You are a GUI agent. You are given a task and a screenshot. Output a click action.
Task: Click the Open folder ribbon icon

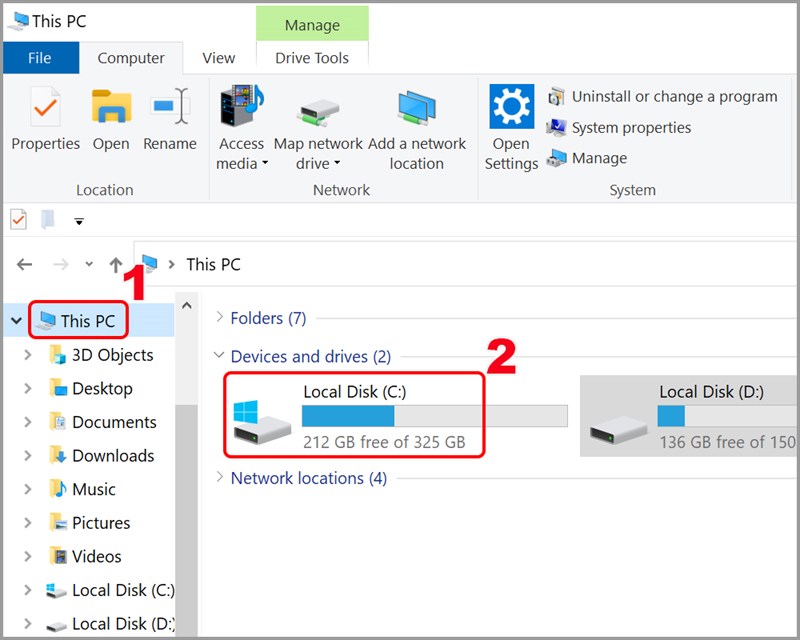click(x=111, y=107)
